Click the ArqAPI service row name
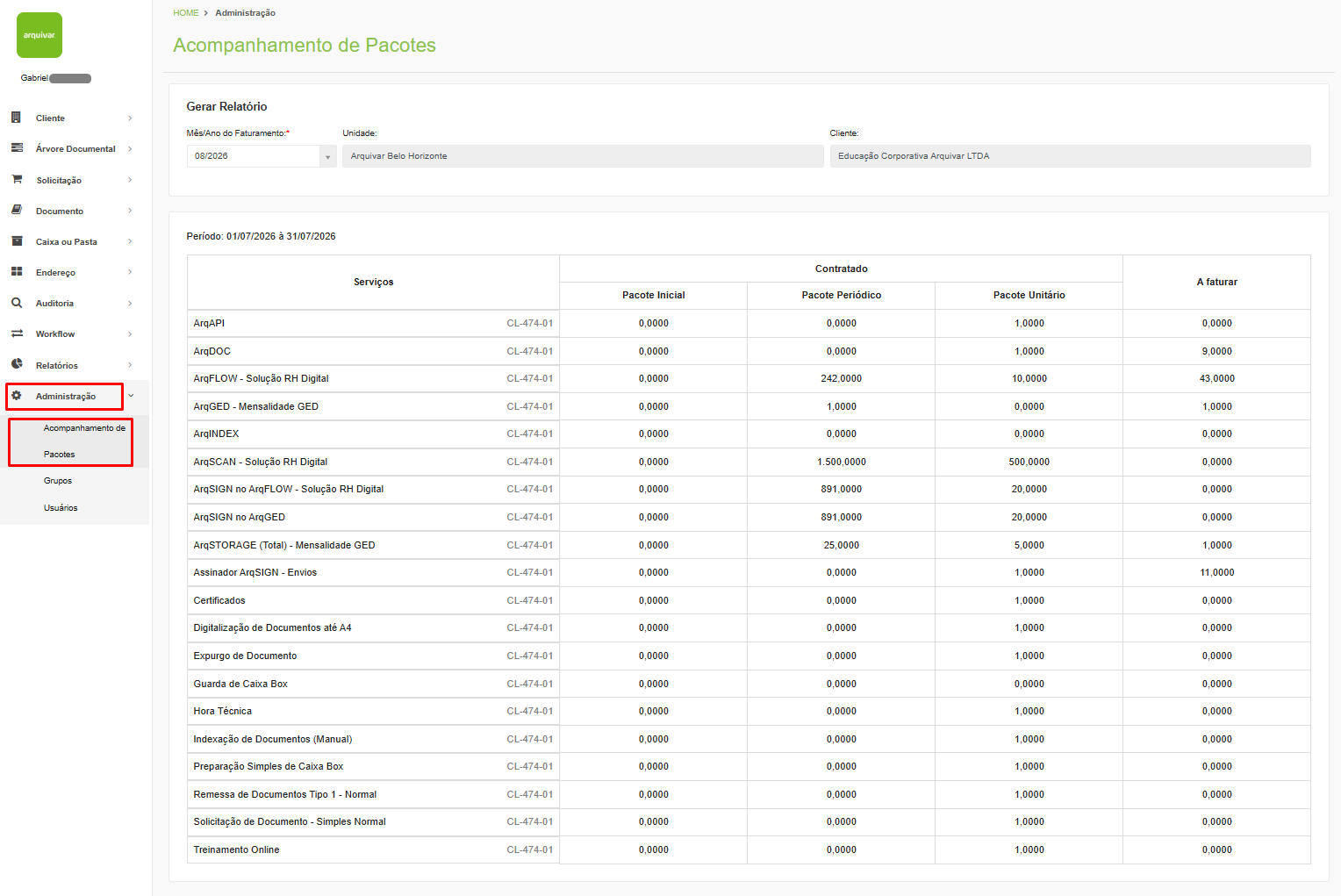This screenshot has width=1341, height=896. click(x=209, y=323)
